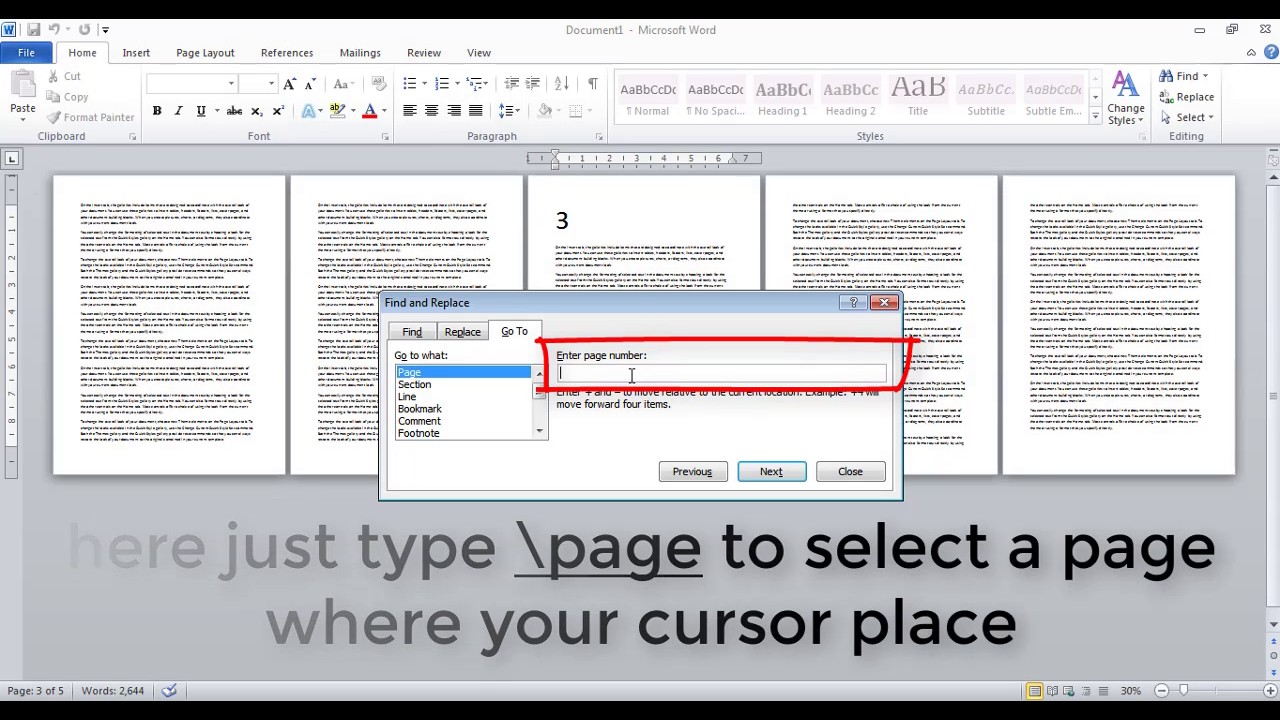Screen dimensions: 1280x720
Task: Switch to Print Layout view
Action: point(1035,691)
